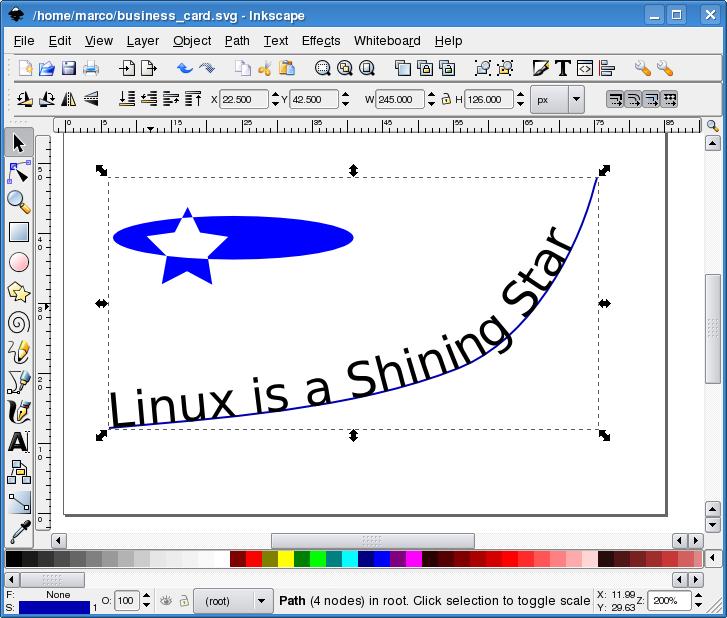This screenshot has width=727, height=618.
Task: Select the Pencil freehand tool
Action: [x=19, y=352]
